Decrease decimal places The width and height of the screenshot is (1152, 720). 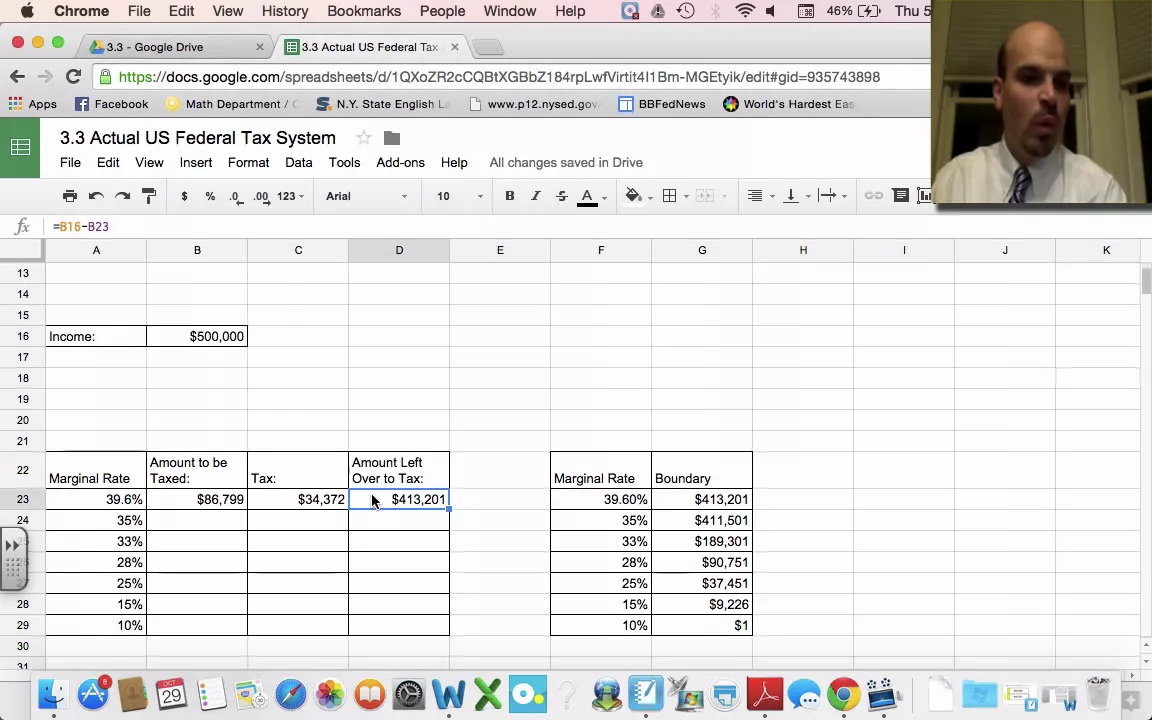(236, 197)
